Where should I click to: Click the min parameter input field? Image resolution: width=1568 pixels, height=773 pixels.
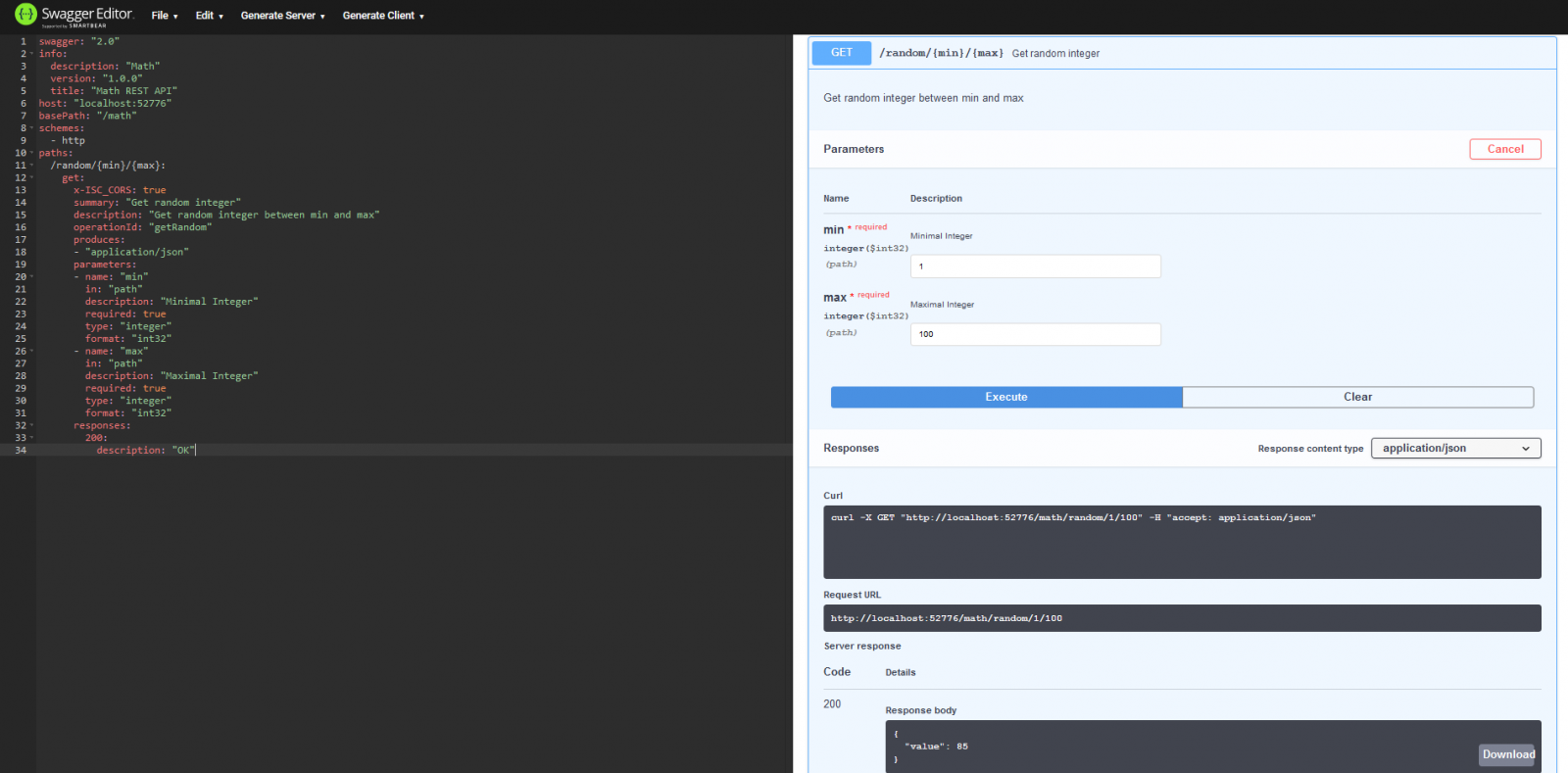(1035, 266)
